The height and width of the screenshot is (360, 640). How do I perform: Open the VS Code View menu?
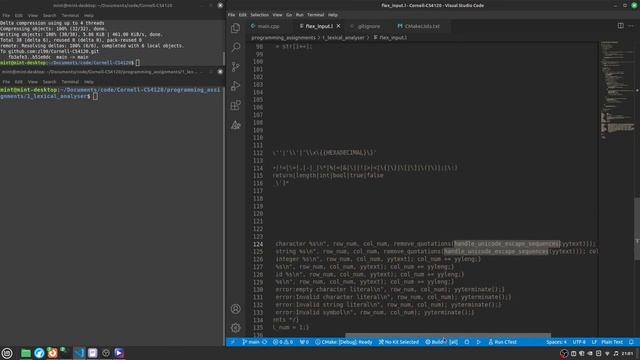click(277, 15)
